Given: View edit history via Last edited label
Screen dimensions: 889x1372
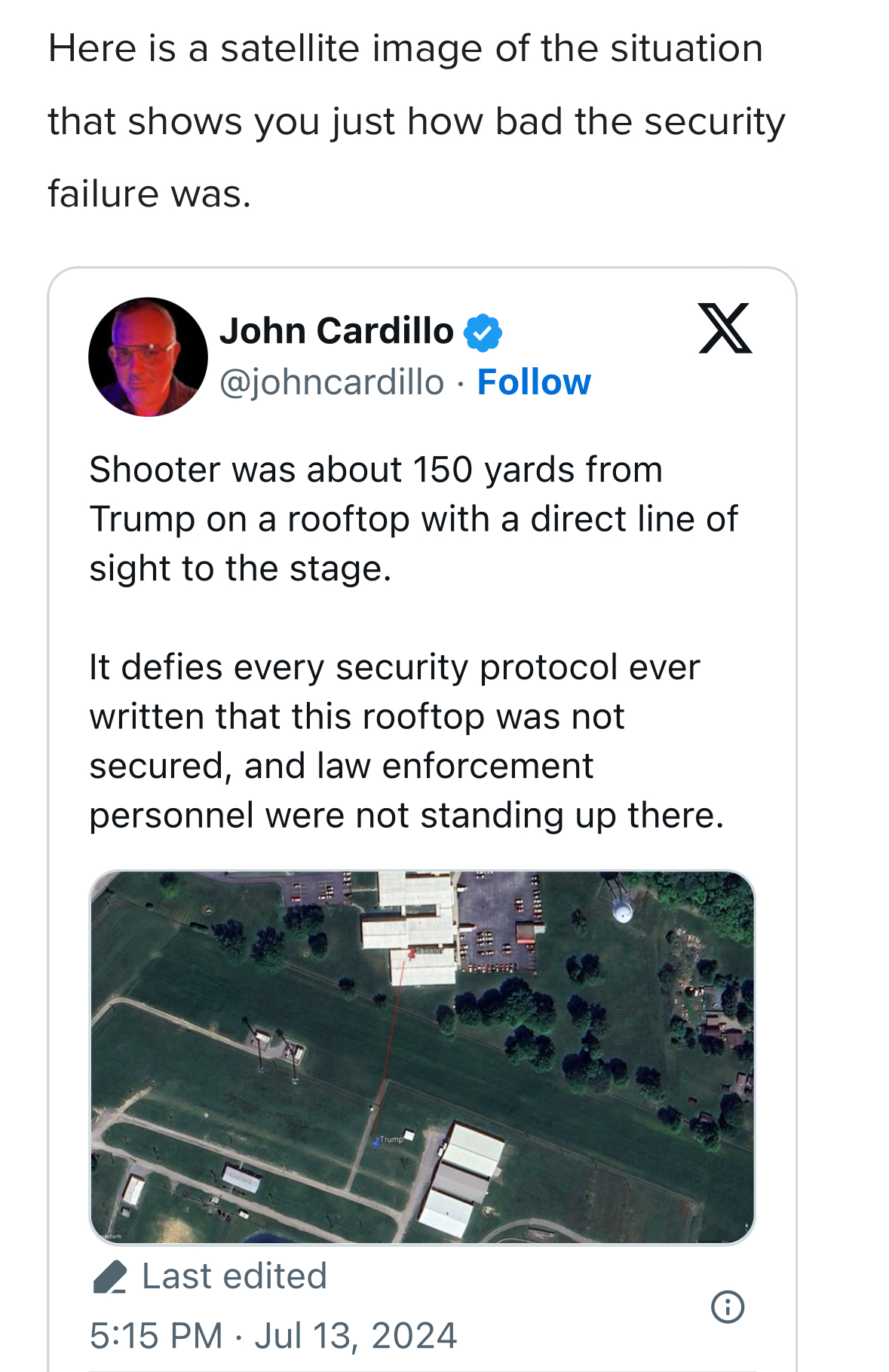Looking at the screenshot, I should [x=234, y=1276].
